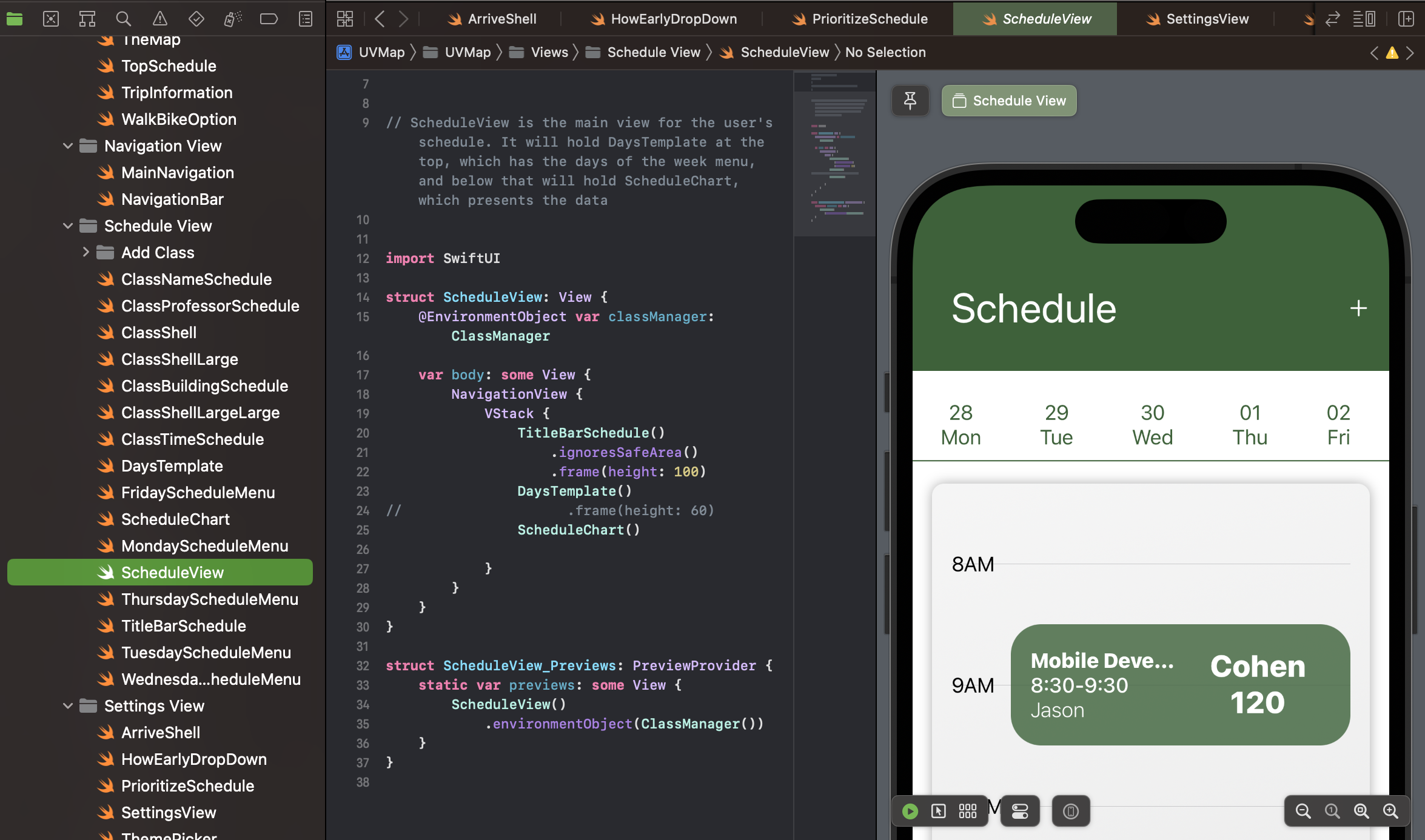
Task: Switch the preview to selectable mode
Action: coord(938,811)
